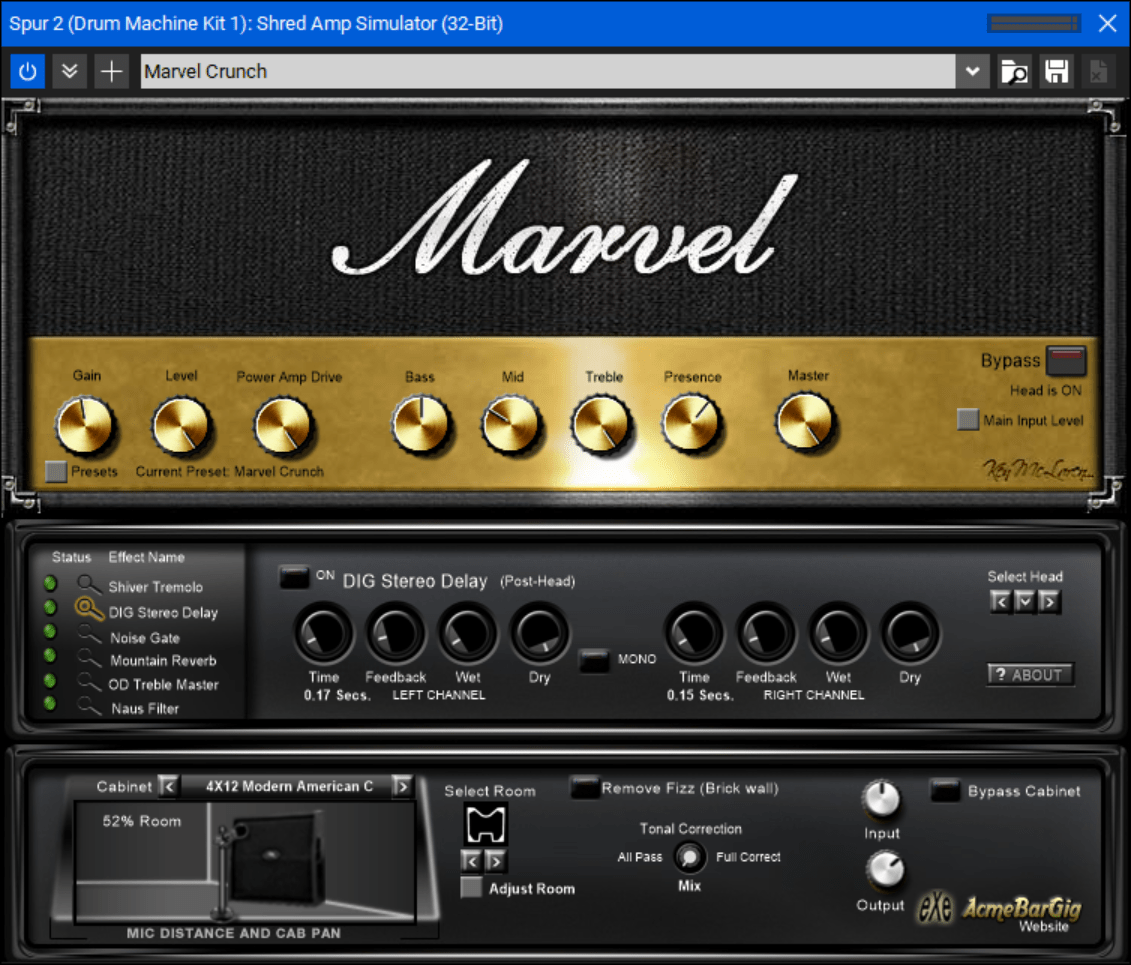Add a new preset with the plus icon
The width and height of the screenshot is (1131, 965).
tap(111, 71)
